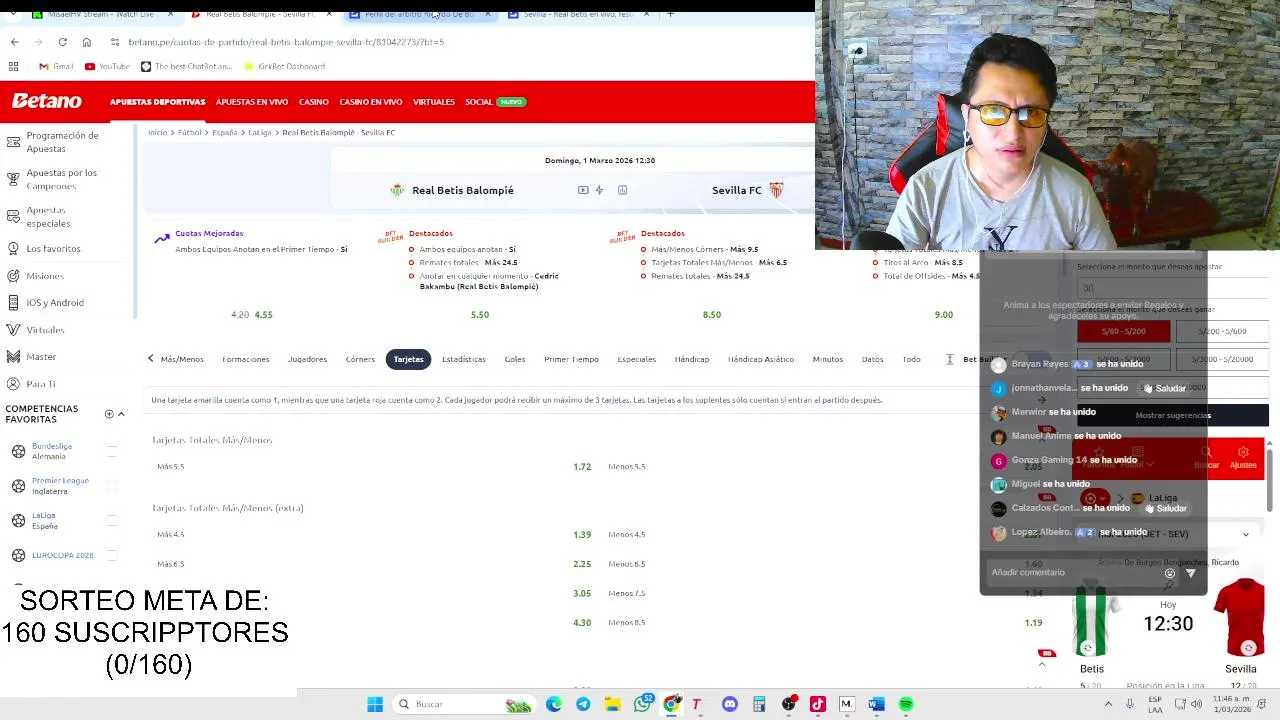Viewport: 1280px width, 720px height.
Task: Click match lineup field icon
Action: [x=622, y=190]
